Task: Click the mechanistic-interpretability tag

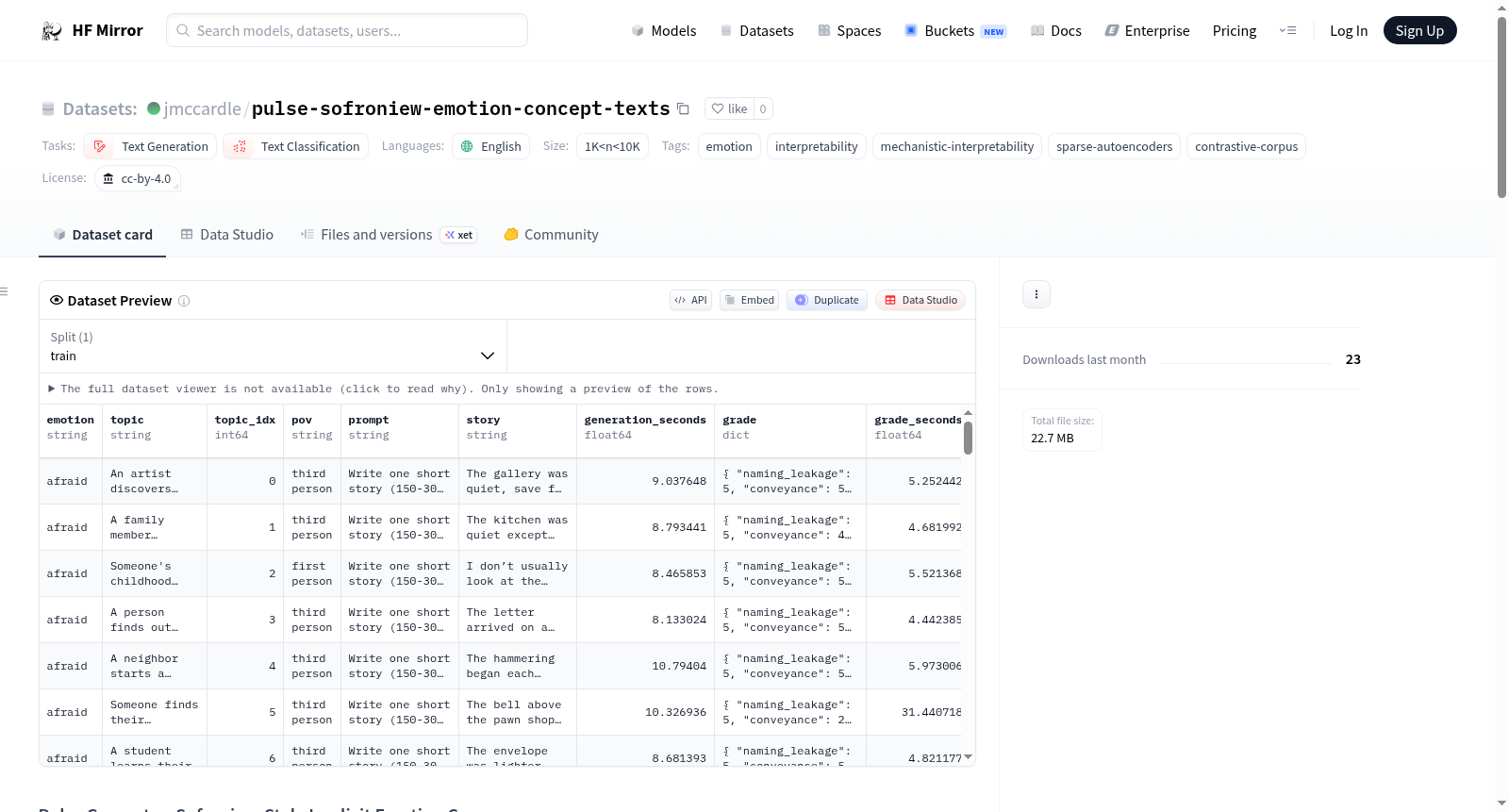Action: pos(957,146)
